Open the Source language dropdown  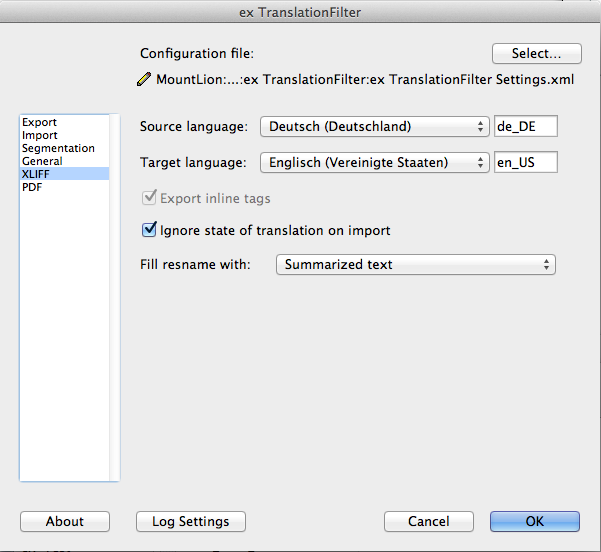[x=374, y=126]
